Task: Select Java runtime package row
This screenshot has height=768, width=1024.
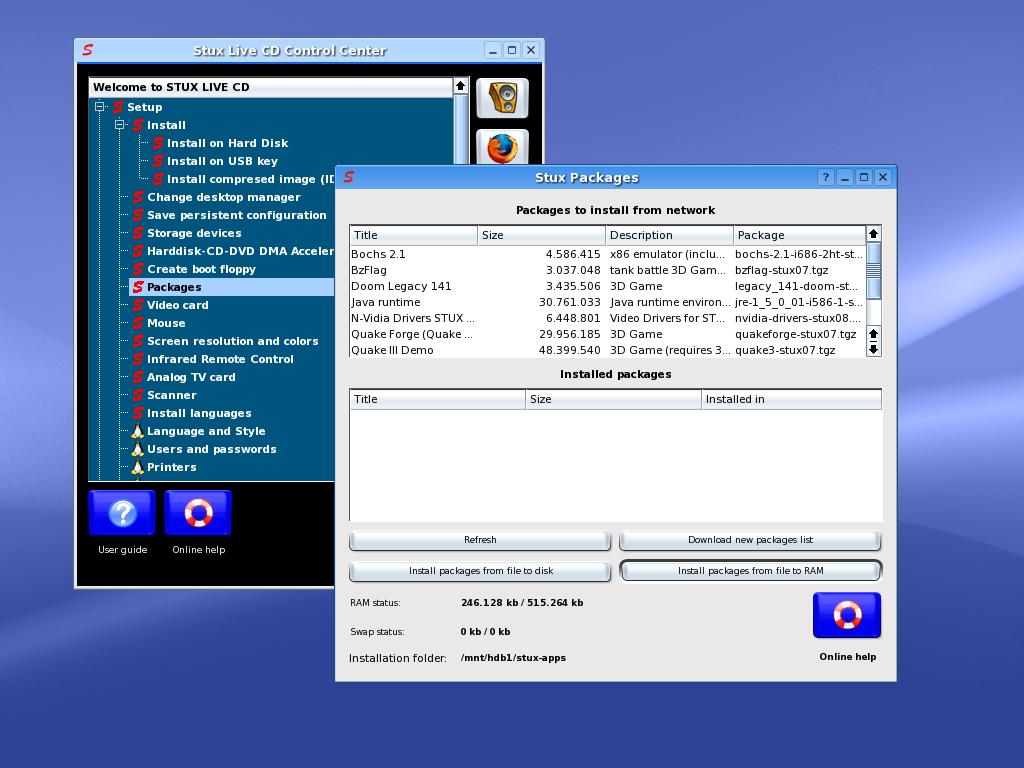Action: (x=607, y=302)
